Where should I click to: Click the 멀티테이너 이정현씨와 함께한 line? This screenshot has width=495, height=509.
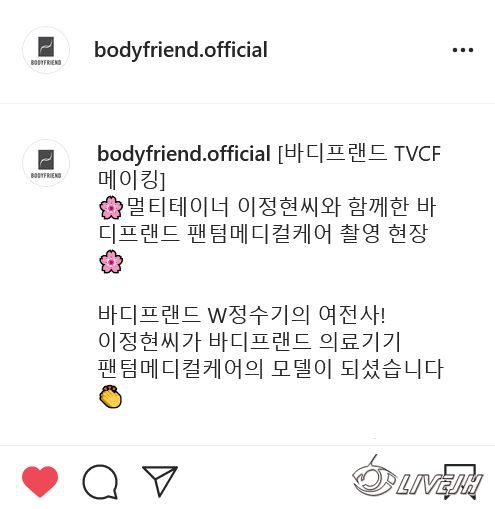(x=281, y=207)
